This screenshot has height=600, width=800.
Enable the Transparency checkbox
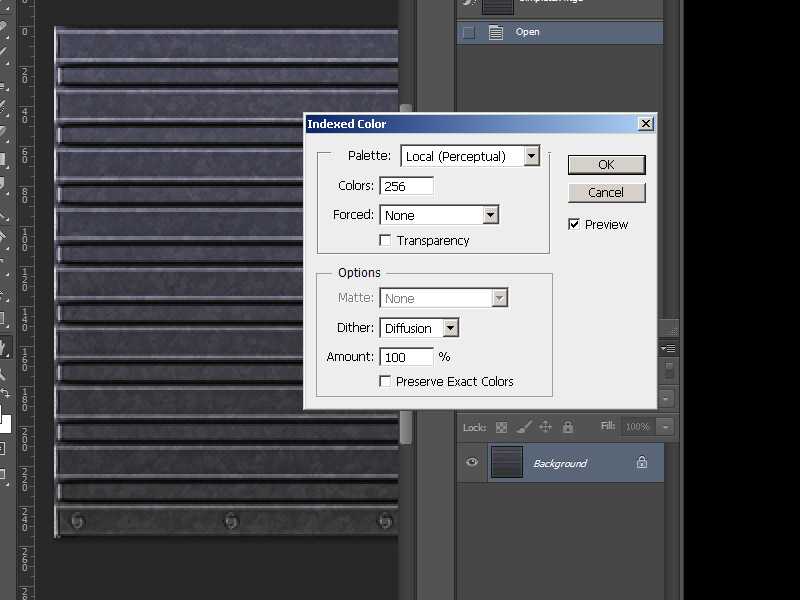click(385, 240)
